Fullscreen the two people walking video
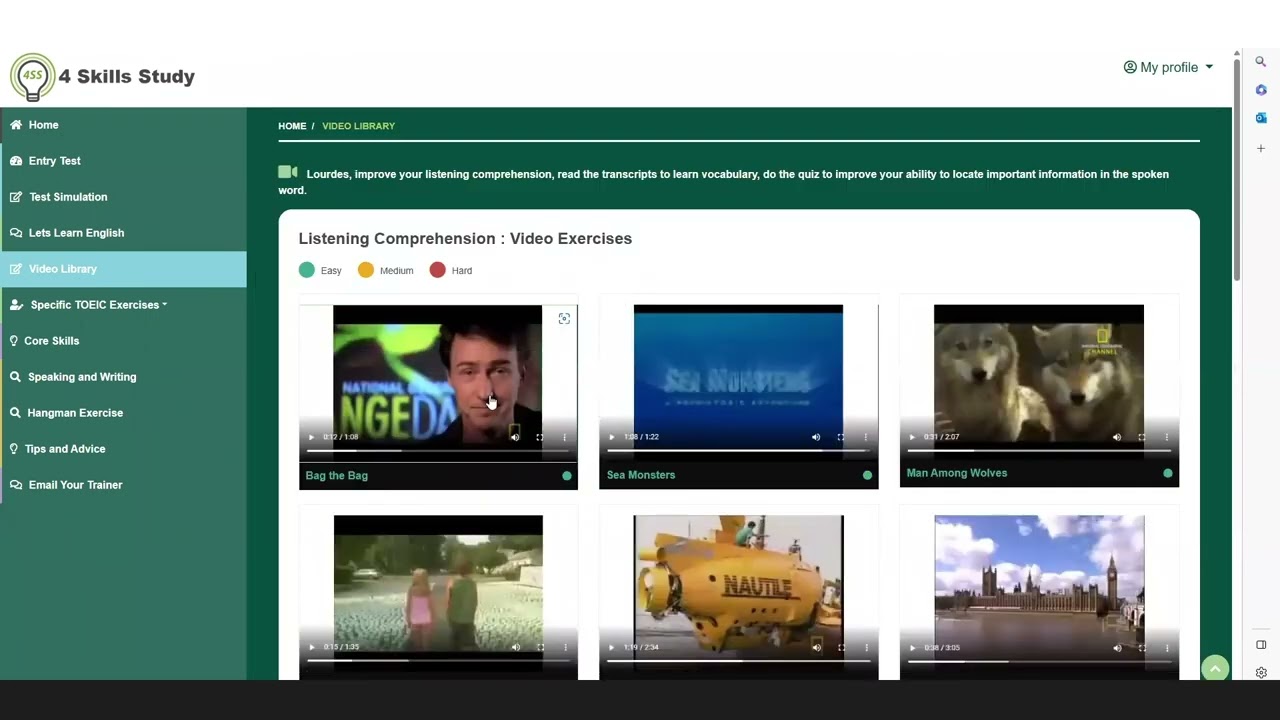 pyautogui.click(x=540, y=647)
